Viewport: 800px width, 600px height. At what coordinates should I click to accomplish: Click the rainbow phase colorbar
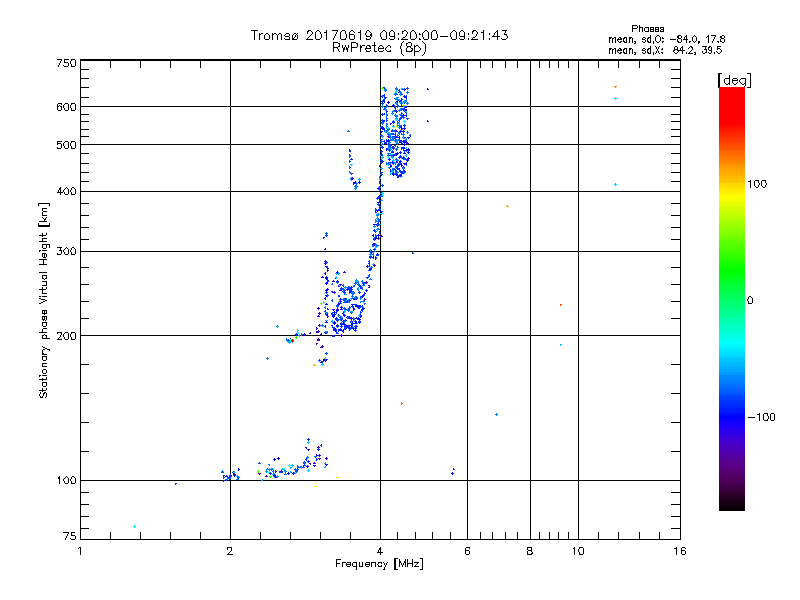click(x=732, y=298)
